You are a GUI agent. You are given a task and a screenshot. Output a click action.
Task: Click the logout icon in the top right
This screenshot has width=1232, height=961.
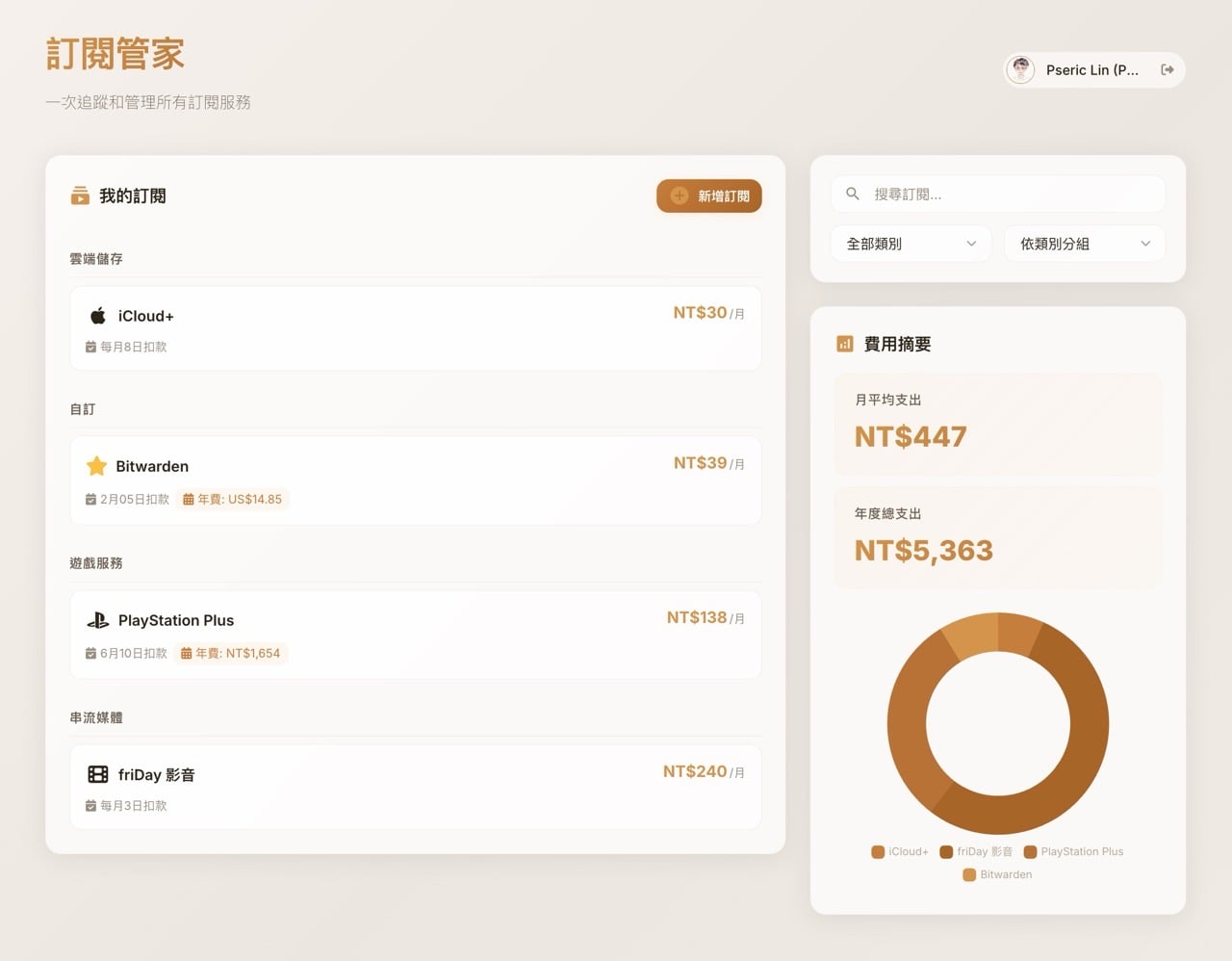[x=1167, y=69]
